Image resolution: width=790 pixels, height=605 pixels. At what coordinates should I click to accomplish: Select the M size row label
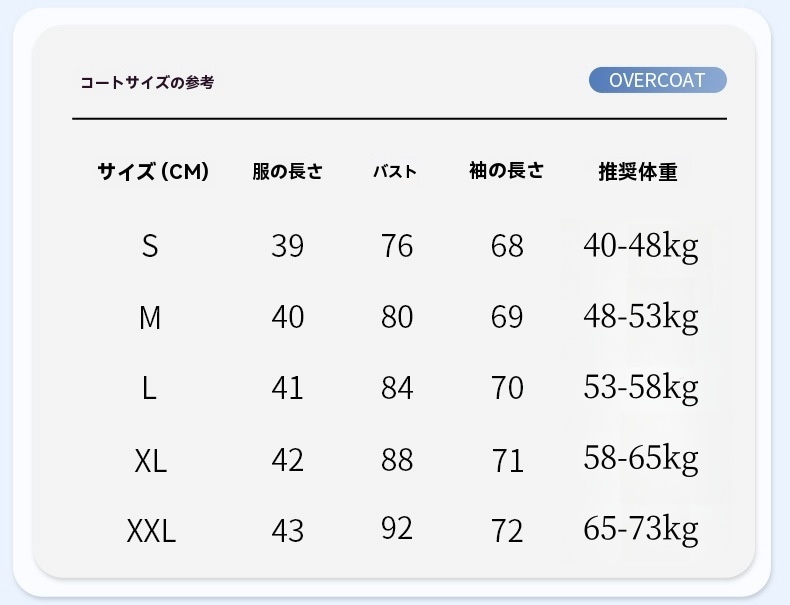[150, 318]
